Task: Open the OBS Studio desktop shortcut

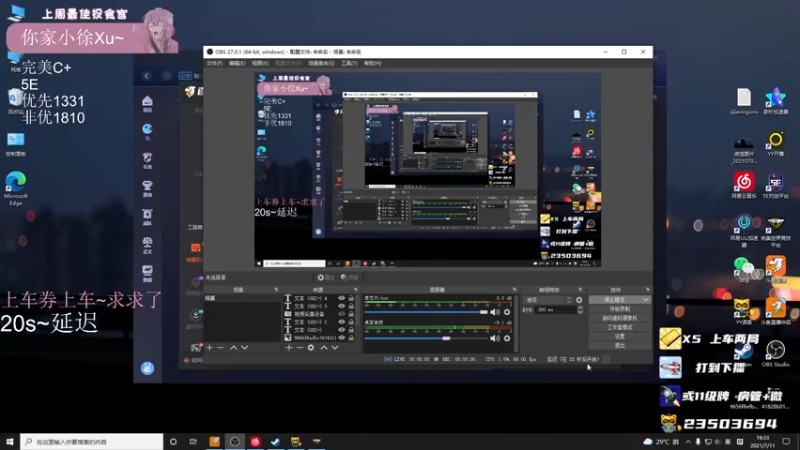Action: tap(776, 353)
